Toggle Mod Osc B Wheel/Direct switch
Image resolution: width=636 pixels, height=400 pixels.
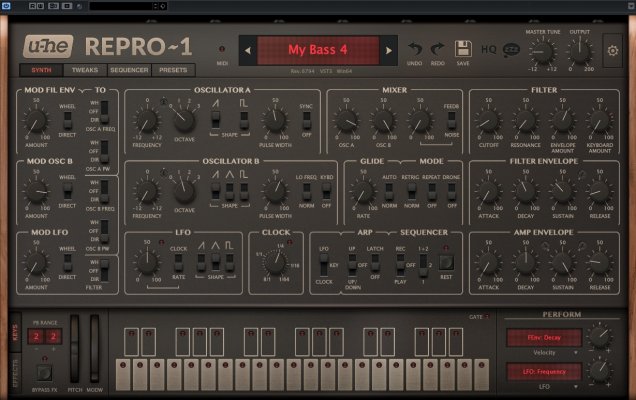tap(67, 191)
